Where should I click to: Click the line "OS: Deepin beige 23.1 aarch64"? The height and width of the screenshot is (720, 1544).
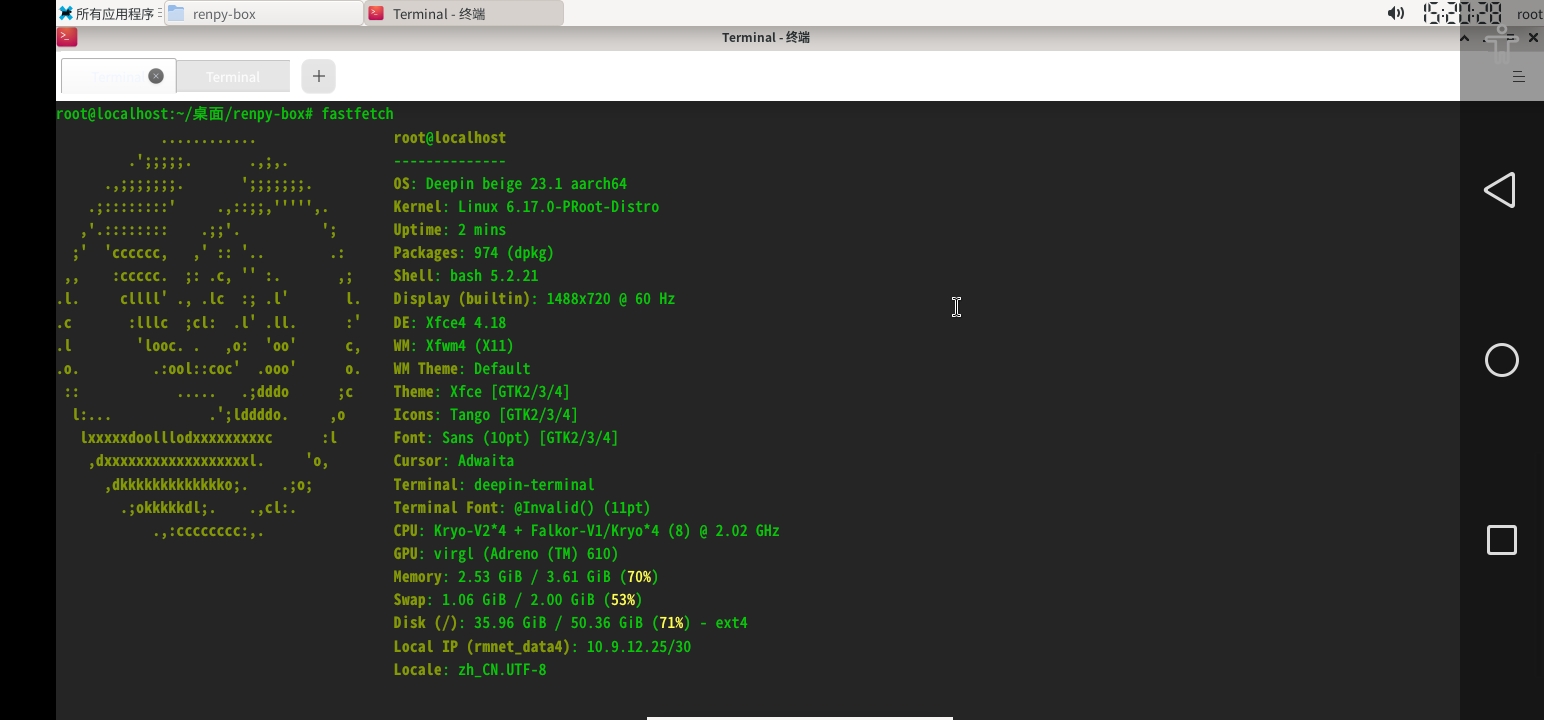510,184
